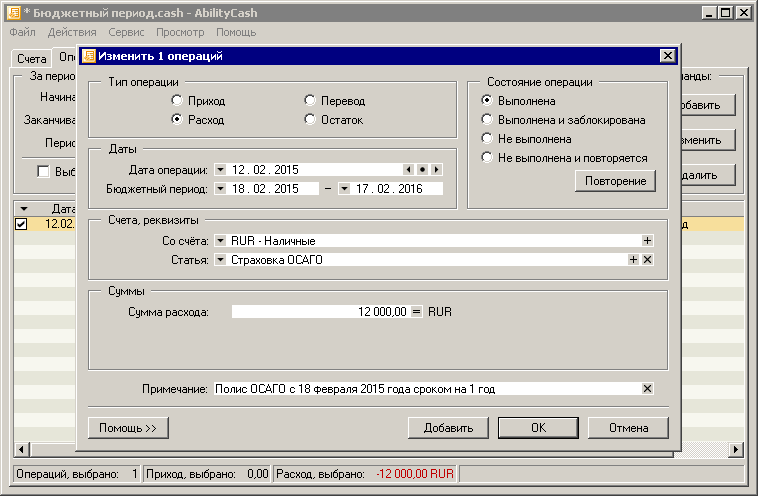The width and height of the screenshot is (758, 496).
Task: Click previous day arrow for operation date
Action: [x=408, y=170]
